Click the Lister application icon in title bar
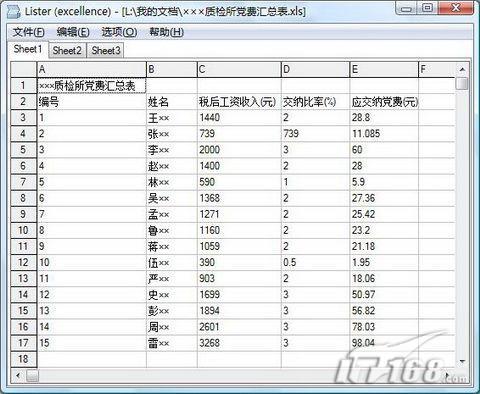This screenshot has width=480, height=394. [14, 12]
